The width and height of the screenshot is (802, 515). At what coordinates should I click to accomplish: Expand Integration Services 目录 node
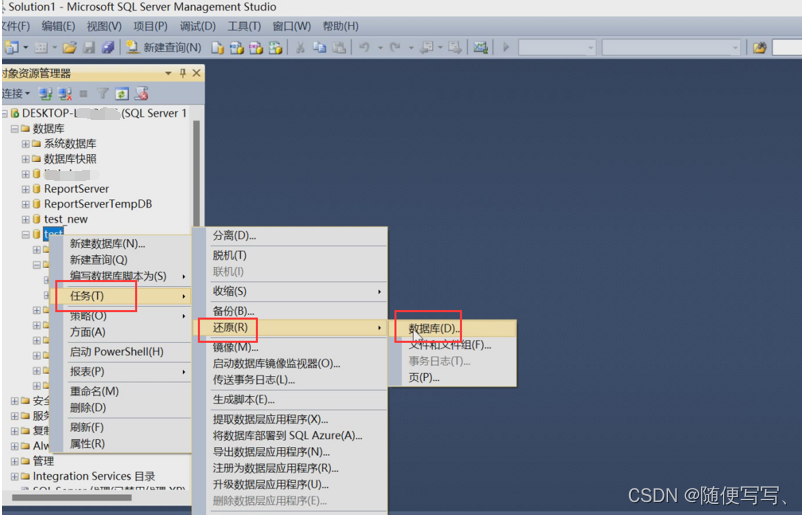[14, 477]
